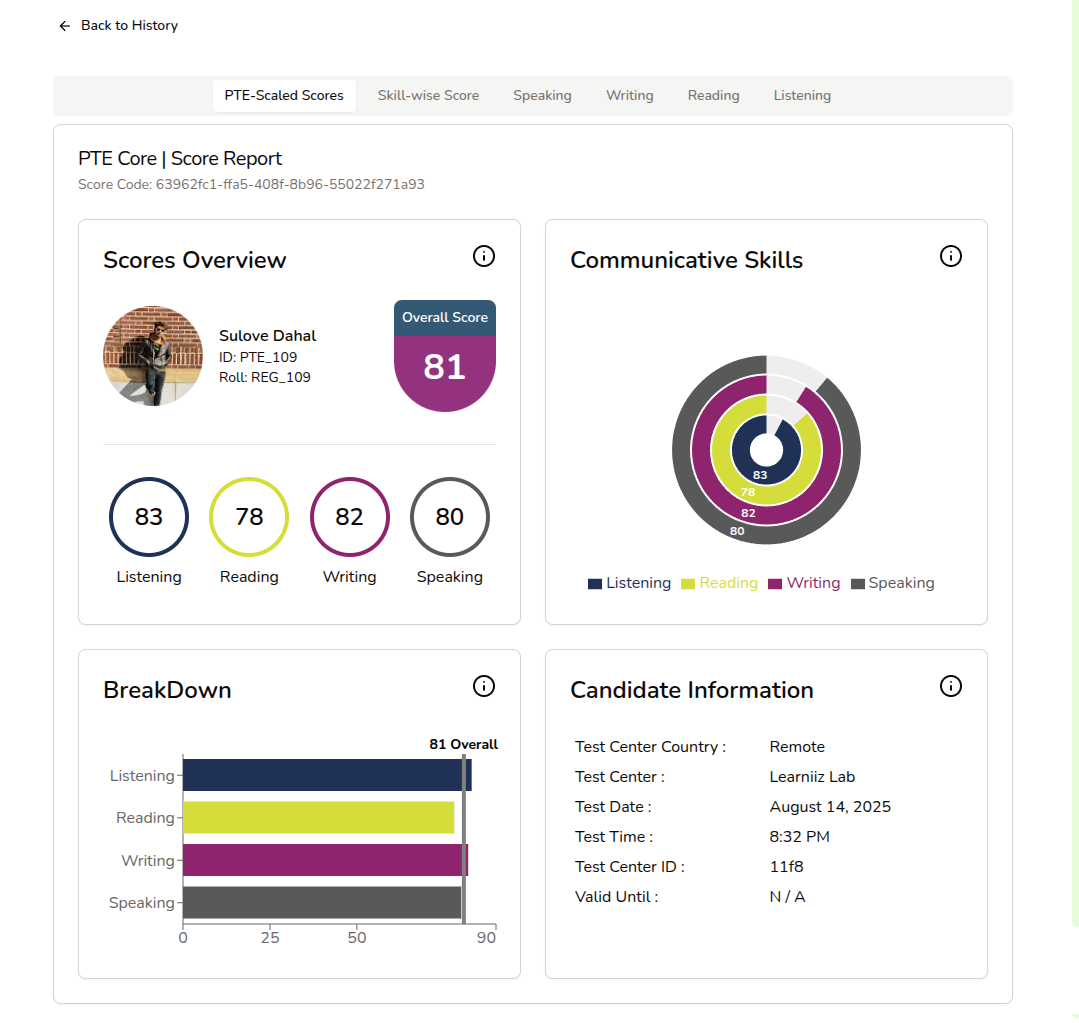Select the Speaking score circle showing 80
Screen dimensions: 1079x1023
[x=449, y=517]
